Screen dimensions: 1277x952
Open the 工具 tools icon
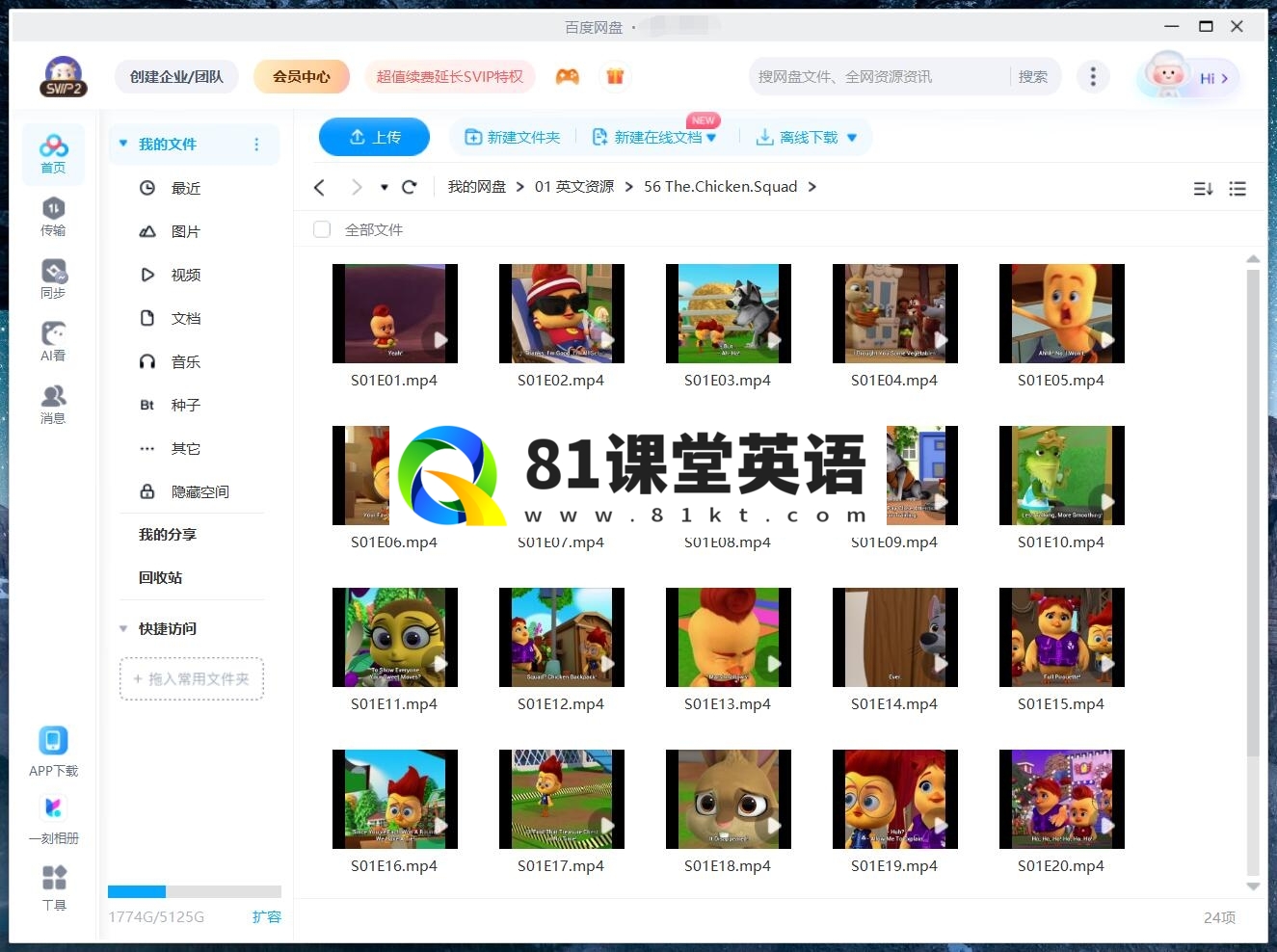click(x=54, y=887)
